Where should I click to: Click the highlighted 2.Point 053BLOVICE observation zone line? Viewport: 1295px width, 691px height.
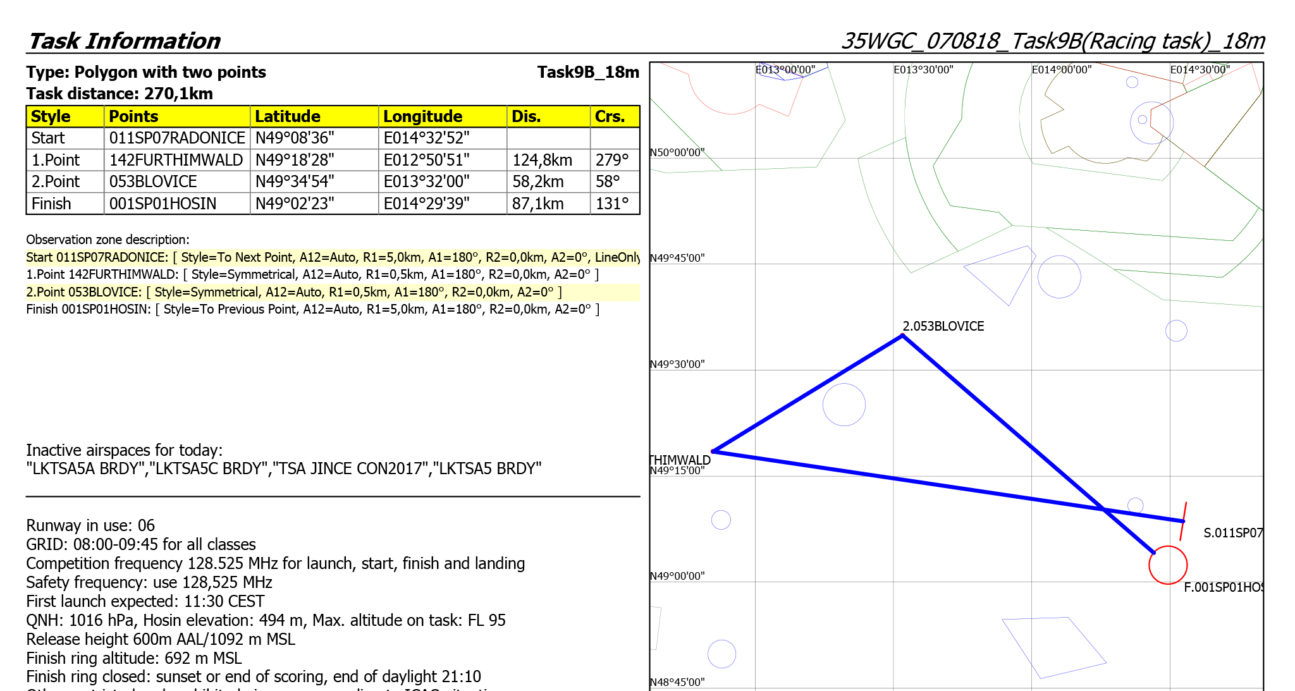point(294,291)
